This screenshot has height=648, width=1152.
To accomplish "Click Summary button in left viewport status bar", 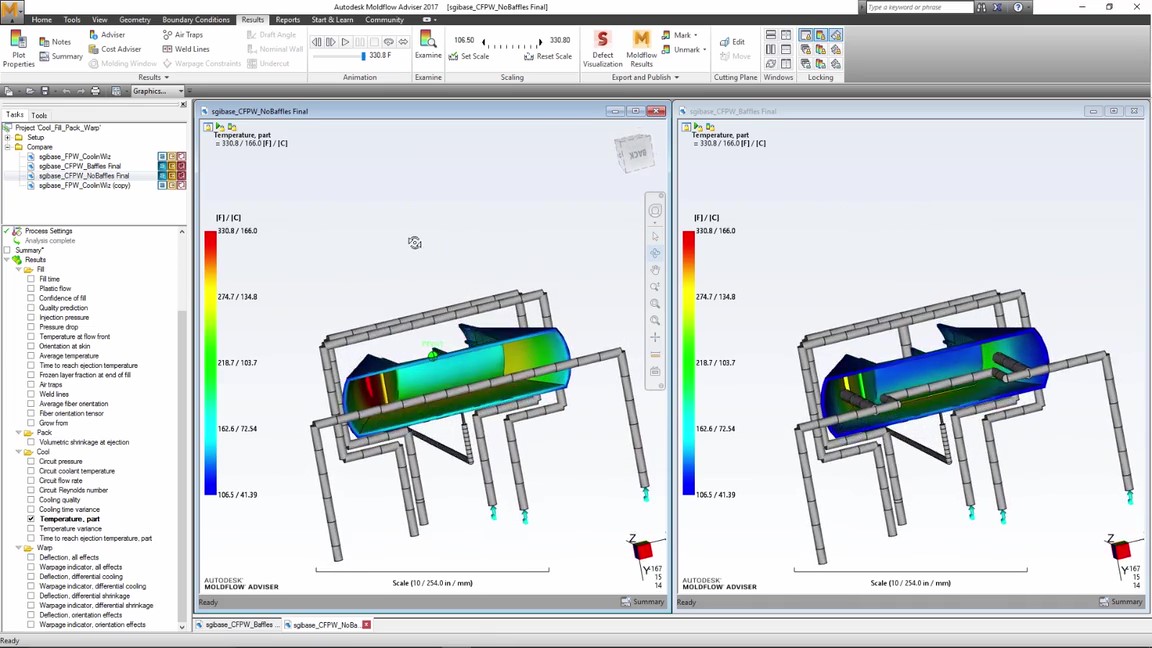I will pos(643,602).
